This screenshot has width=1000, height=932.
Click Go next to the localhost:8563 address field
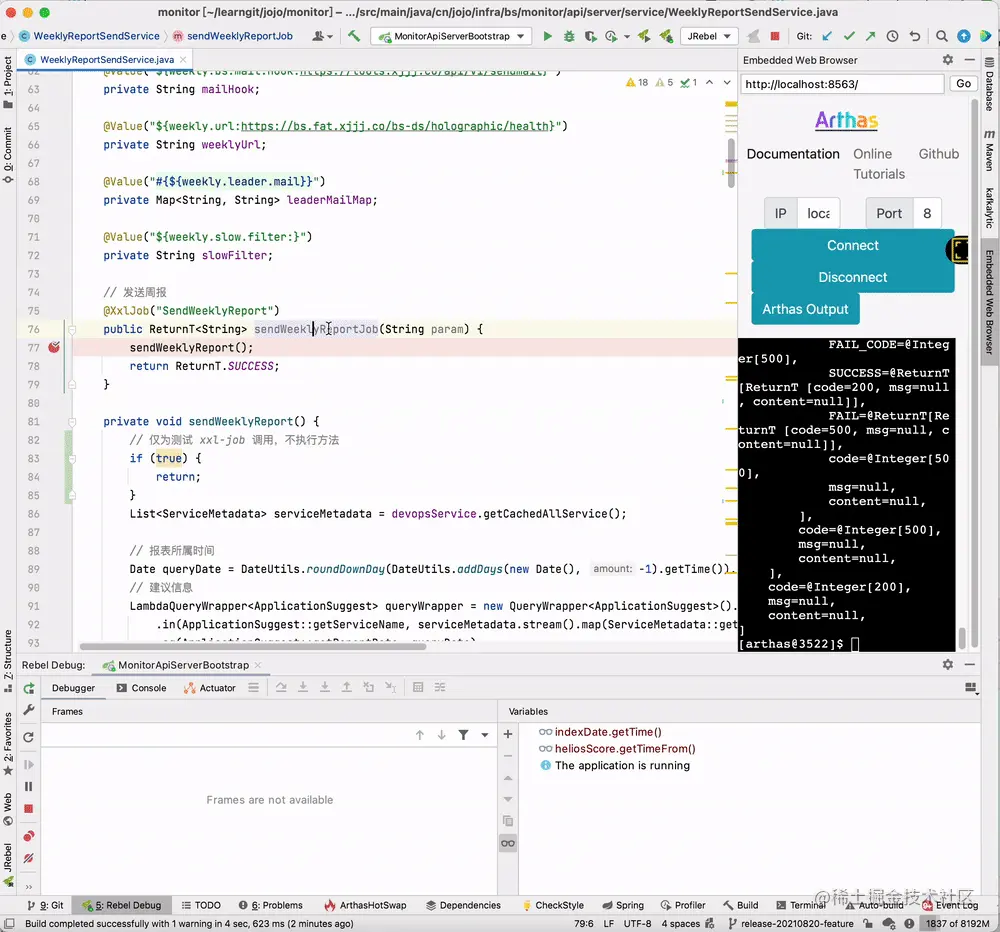(x=961, y=84)
